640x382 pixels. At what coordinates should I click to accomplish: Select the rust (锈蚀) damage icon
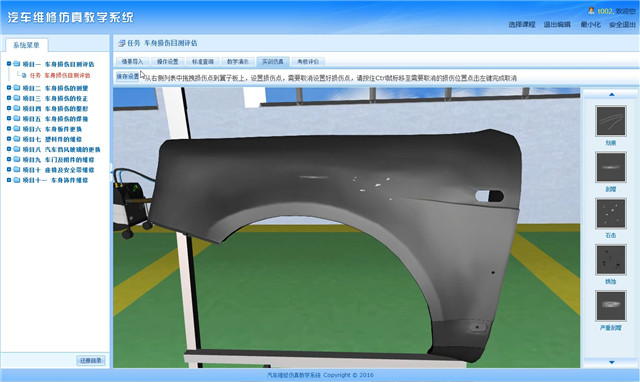point(611,259)
